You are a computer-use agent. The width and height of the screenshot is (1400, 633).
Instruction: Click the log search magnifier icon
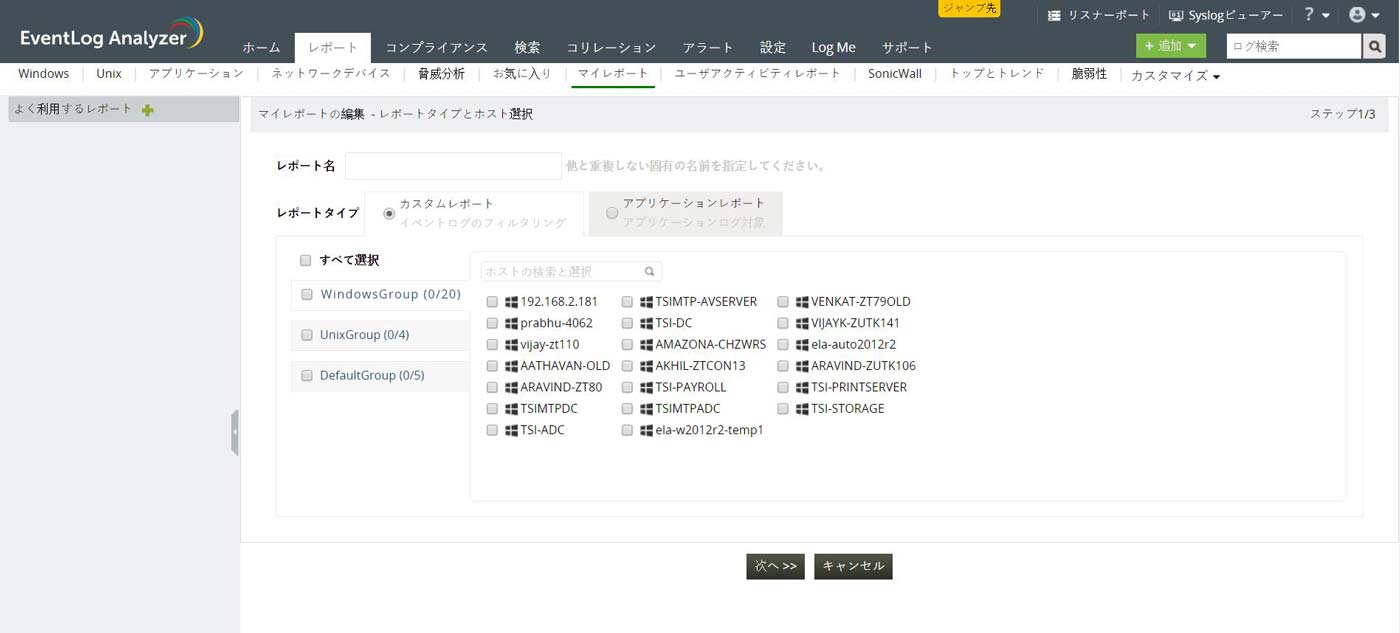[1375, 46]
